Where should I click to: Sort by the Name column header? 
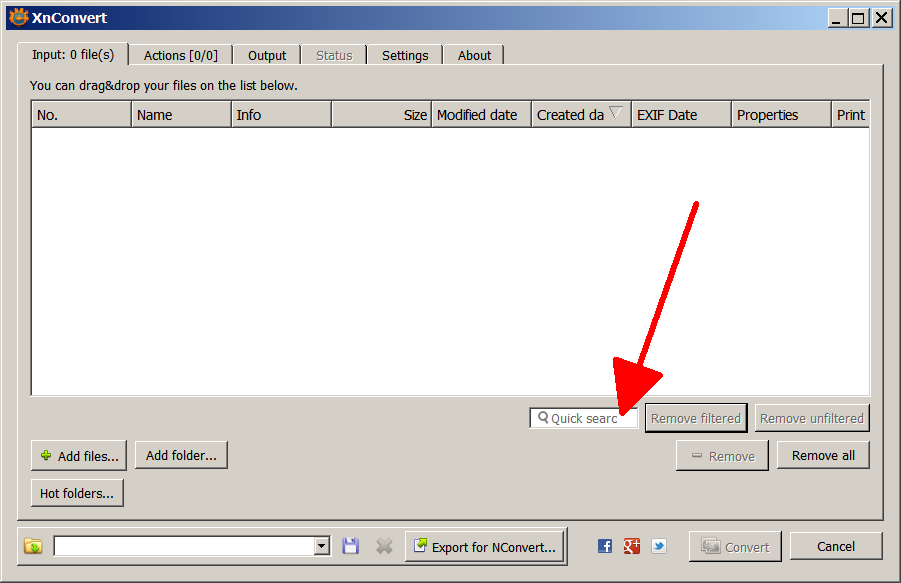coord(181,115)
